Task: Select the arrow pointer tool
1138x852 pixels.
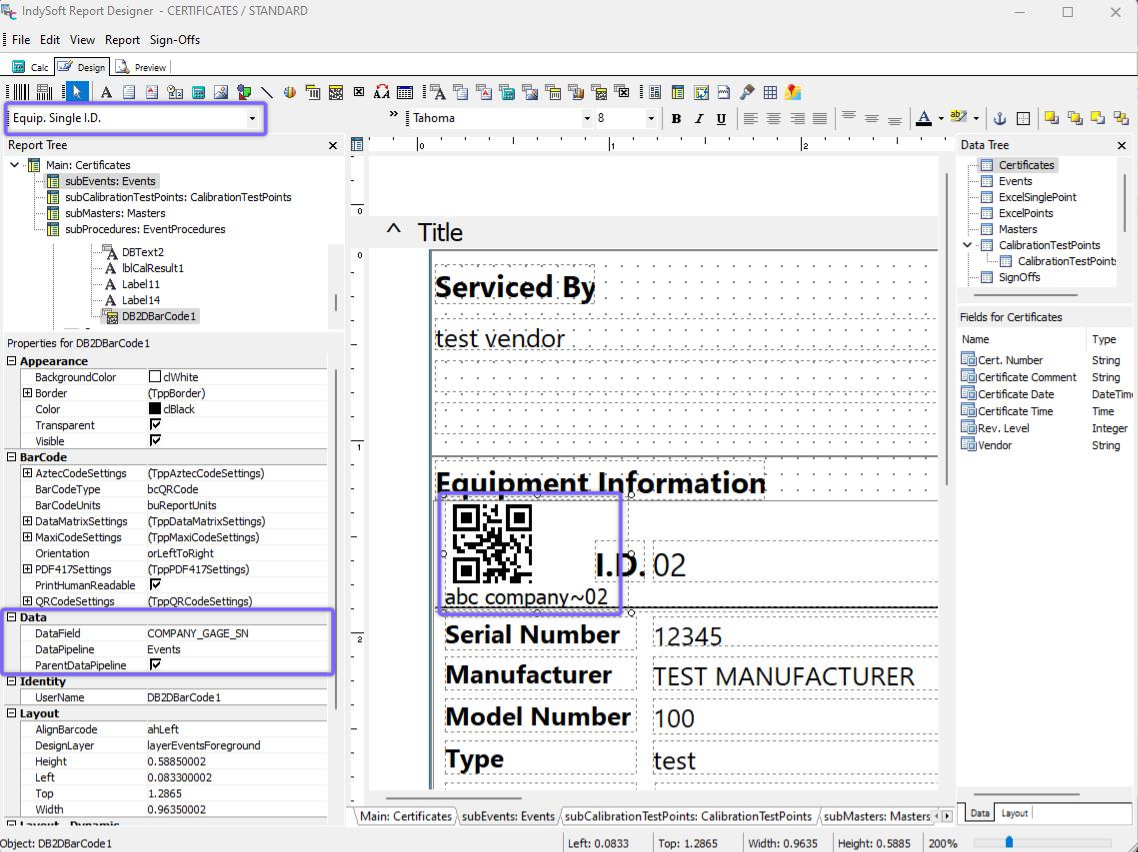Action: tap(77, 92)
